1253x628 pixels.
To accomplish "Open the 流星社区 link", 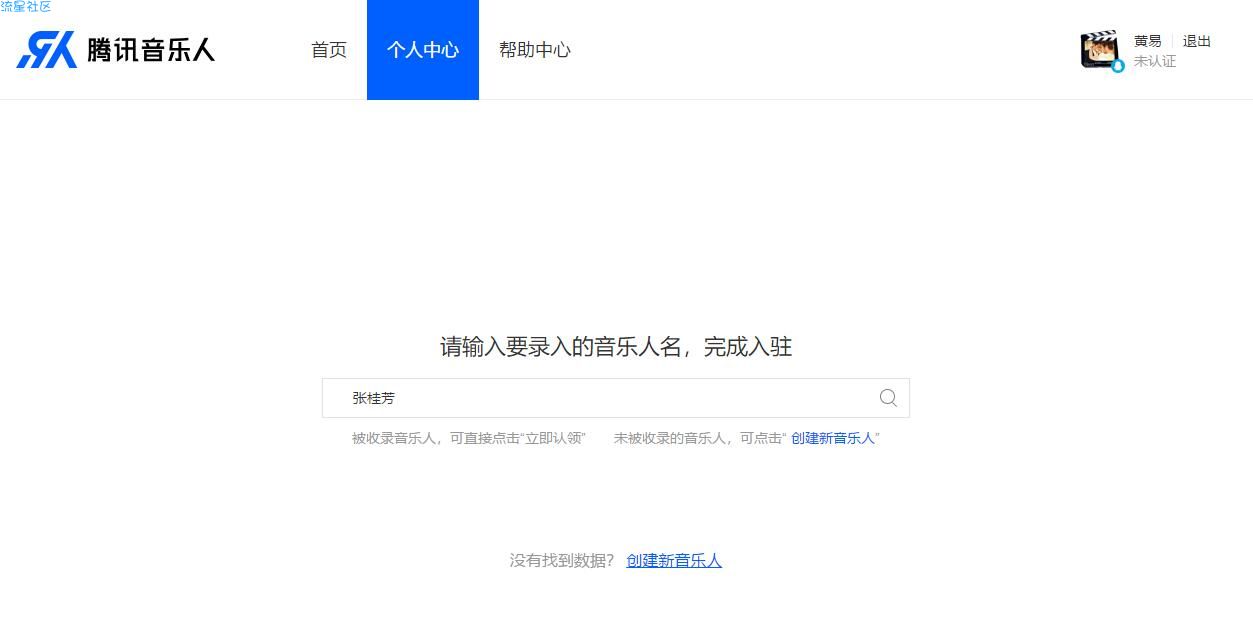I will point(26,7).
